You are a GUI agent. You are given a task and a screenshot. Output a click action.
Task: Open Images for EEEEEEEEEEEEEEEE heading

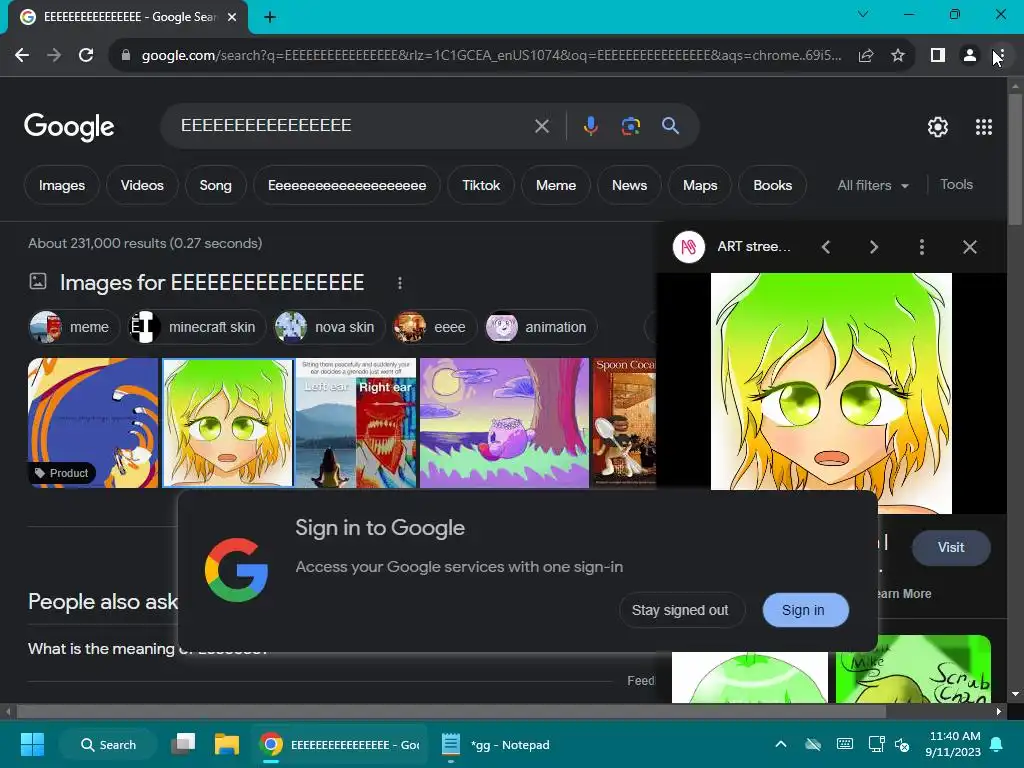(212, 283)
